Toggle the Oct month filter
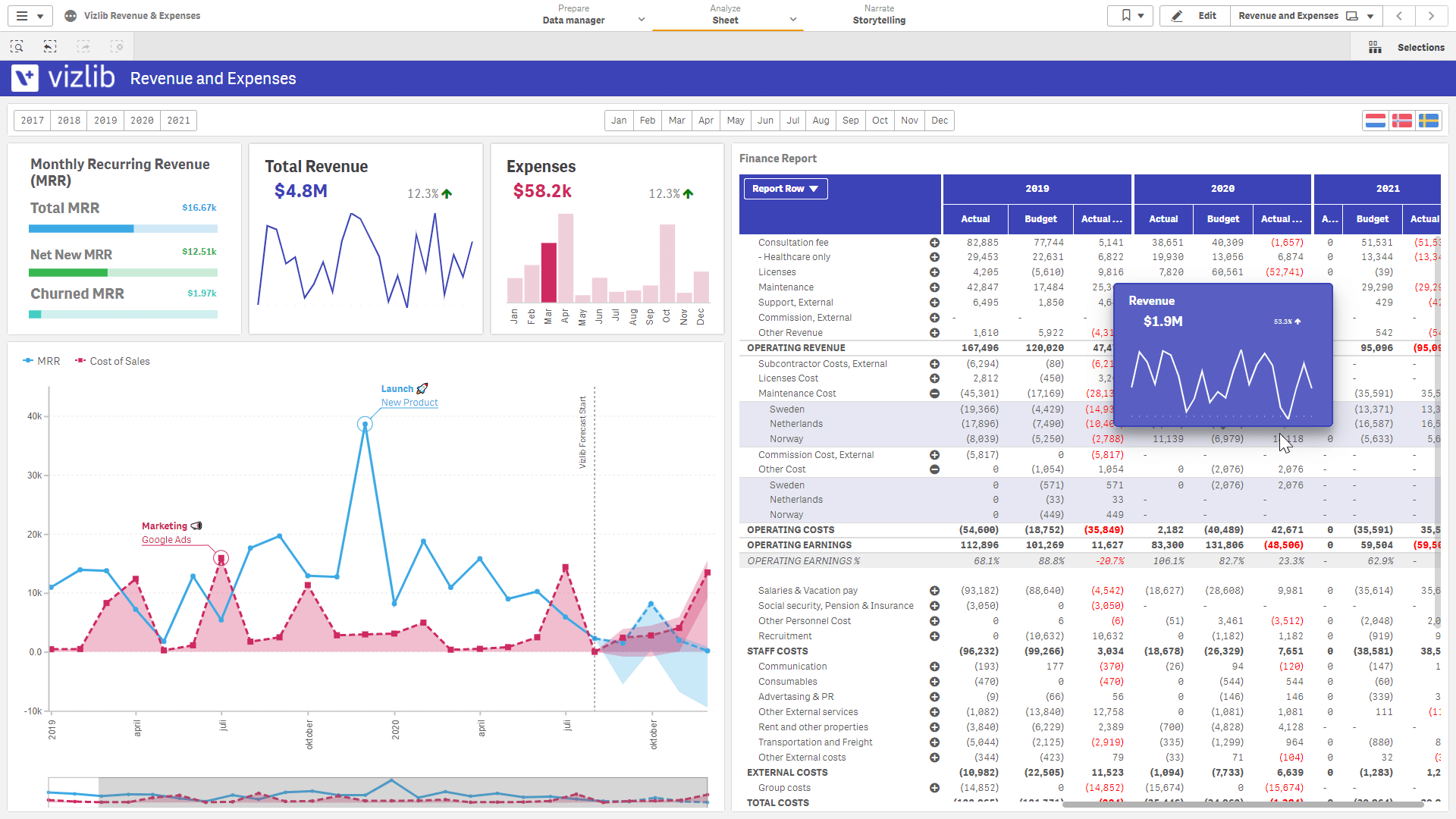Screen dimensions: 1456x819 (x=880, y=121)
